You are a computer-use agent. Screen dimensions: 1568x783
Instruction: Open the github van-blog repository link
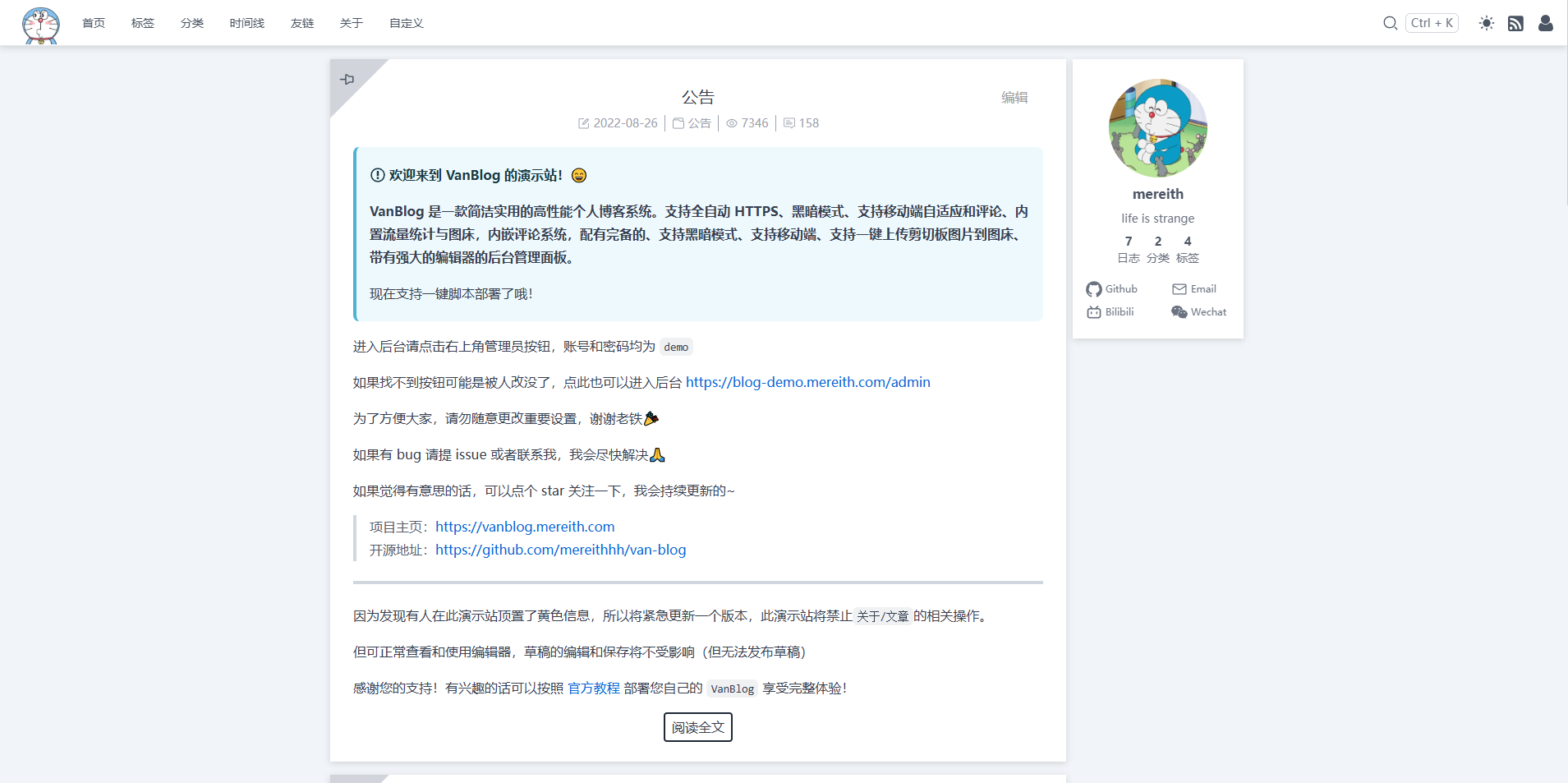coord(560,550)
